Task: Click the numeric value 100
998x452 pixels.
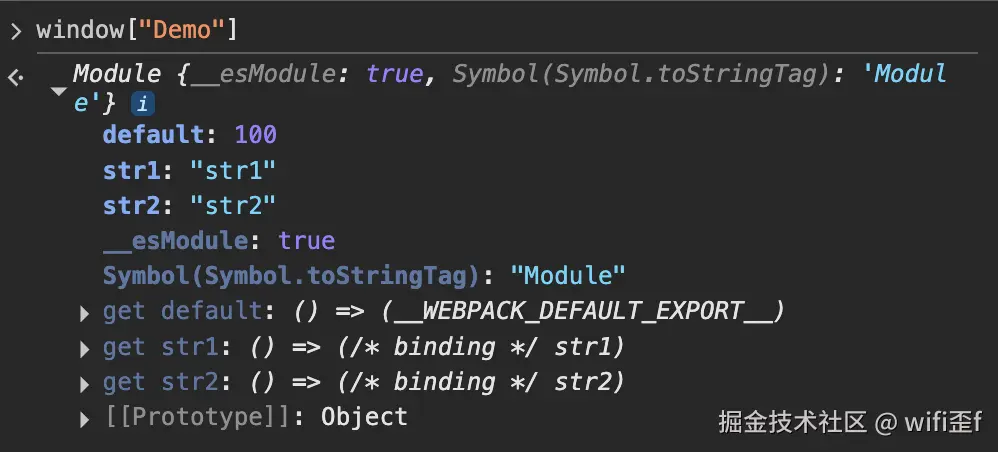Action: (x=255, y=135)
